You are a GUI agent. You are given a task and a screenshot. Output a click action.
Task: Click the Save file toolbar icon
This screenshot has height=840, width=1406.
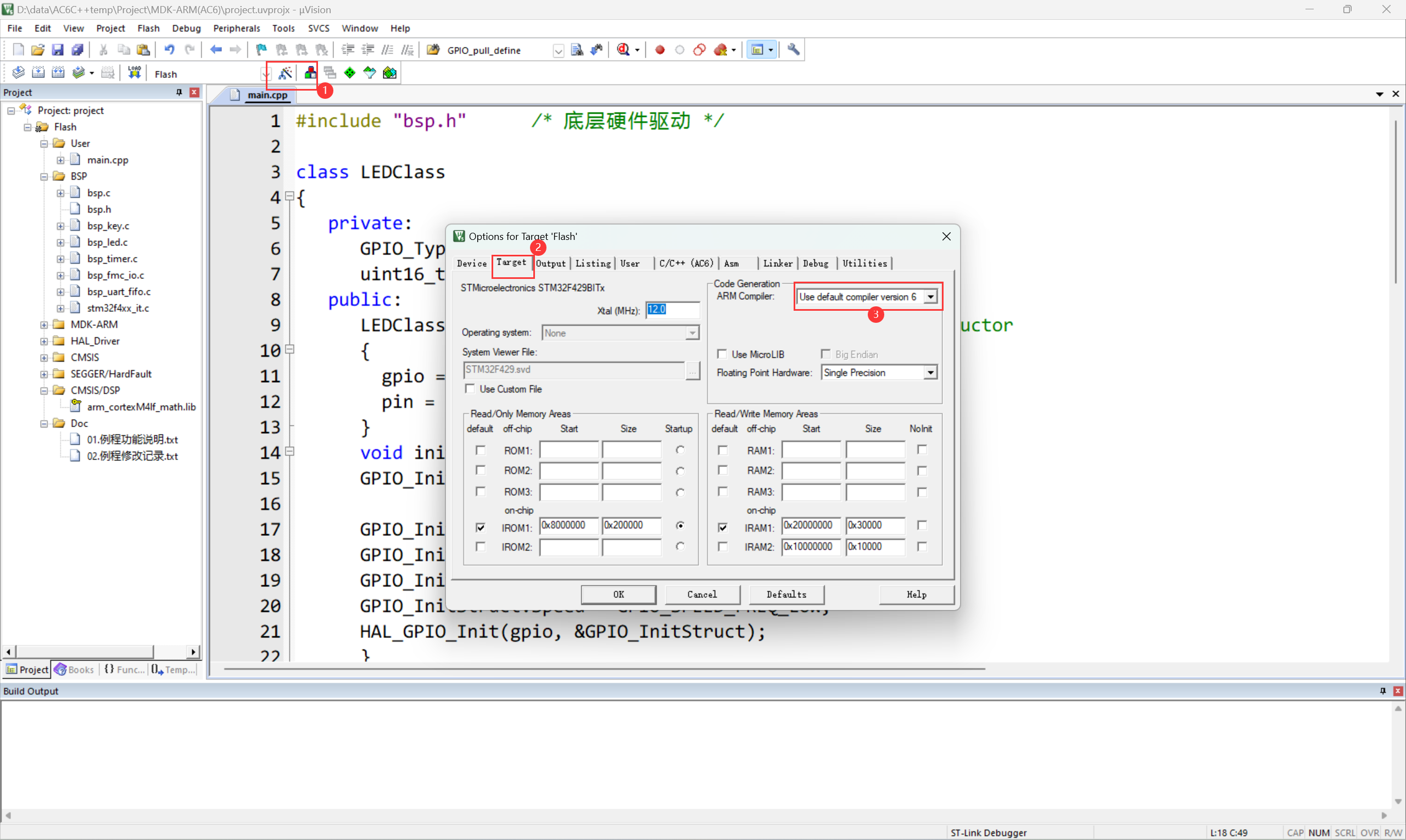57,50
